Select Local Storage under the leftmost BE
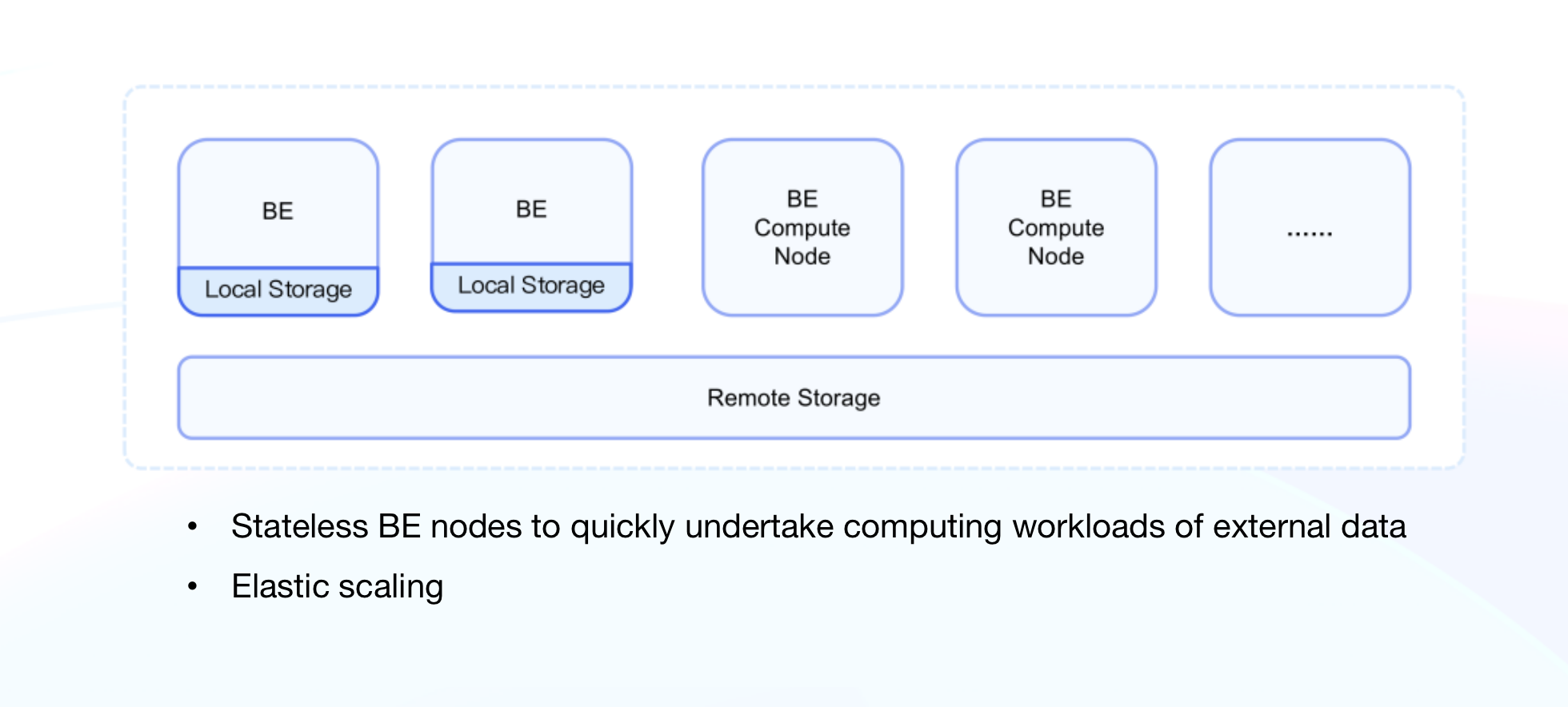 (x=278, y=290)
